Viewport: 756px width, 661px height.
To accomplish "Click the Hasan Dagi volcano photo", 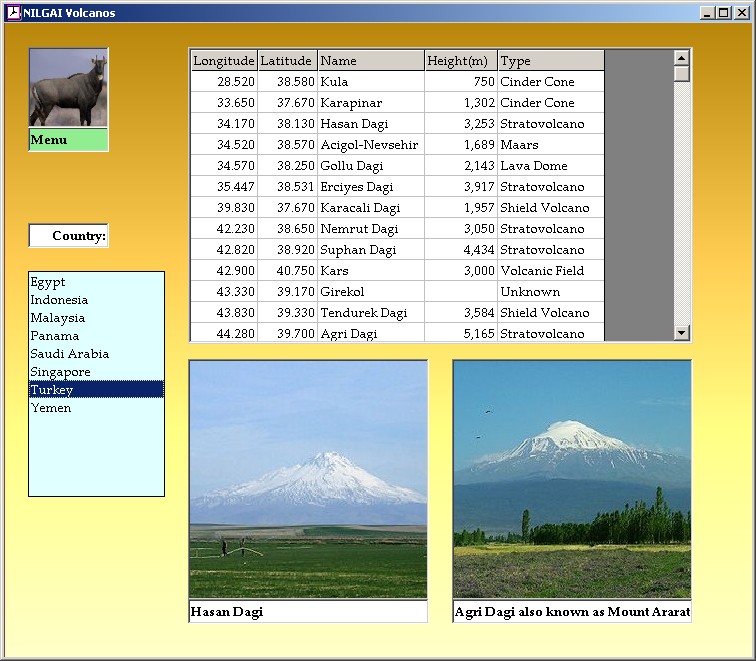I will [x=308, y=479].
